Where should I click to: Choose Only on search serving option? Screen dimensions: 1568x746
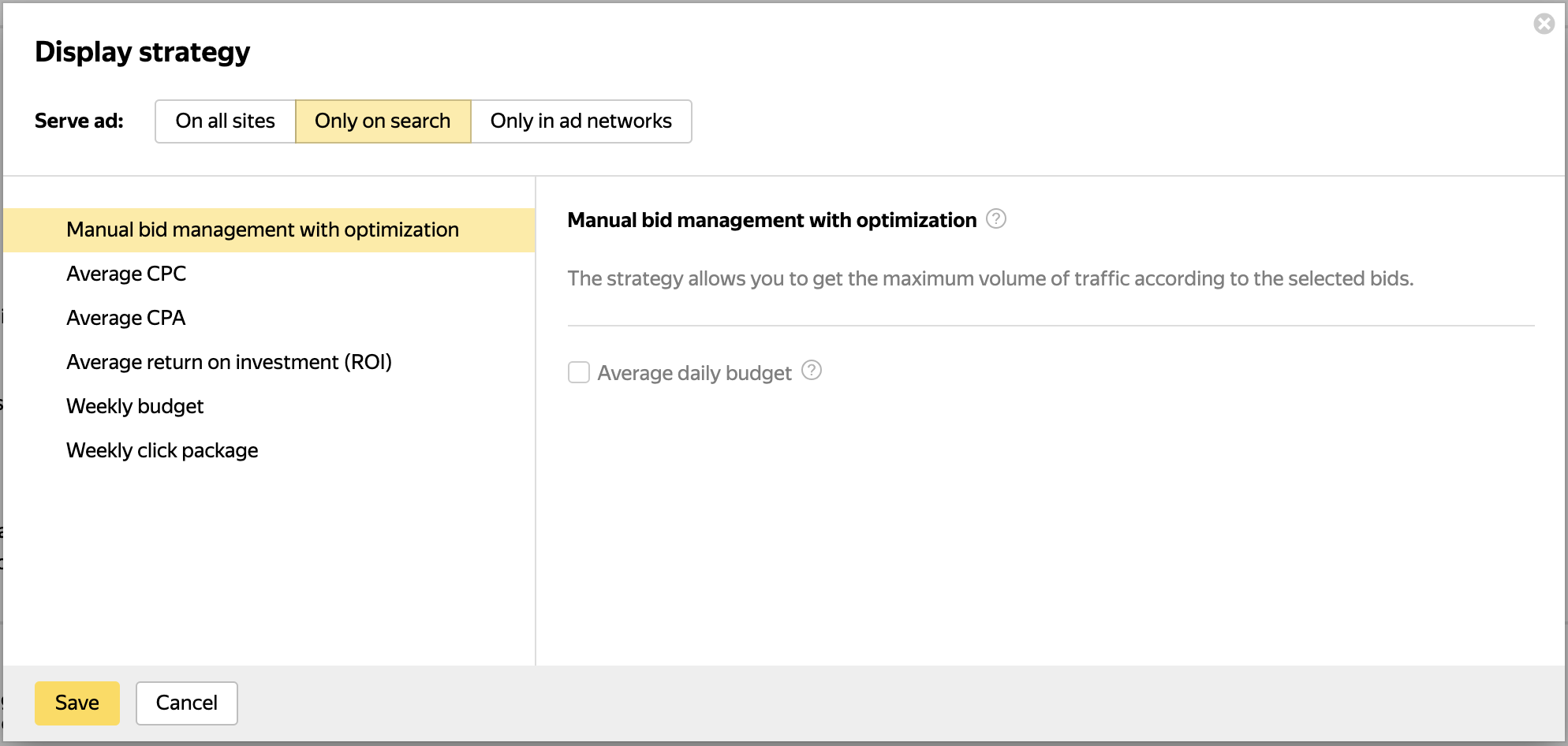(383, 121)
